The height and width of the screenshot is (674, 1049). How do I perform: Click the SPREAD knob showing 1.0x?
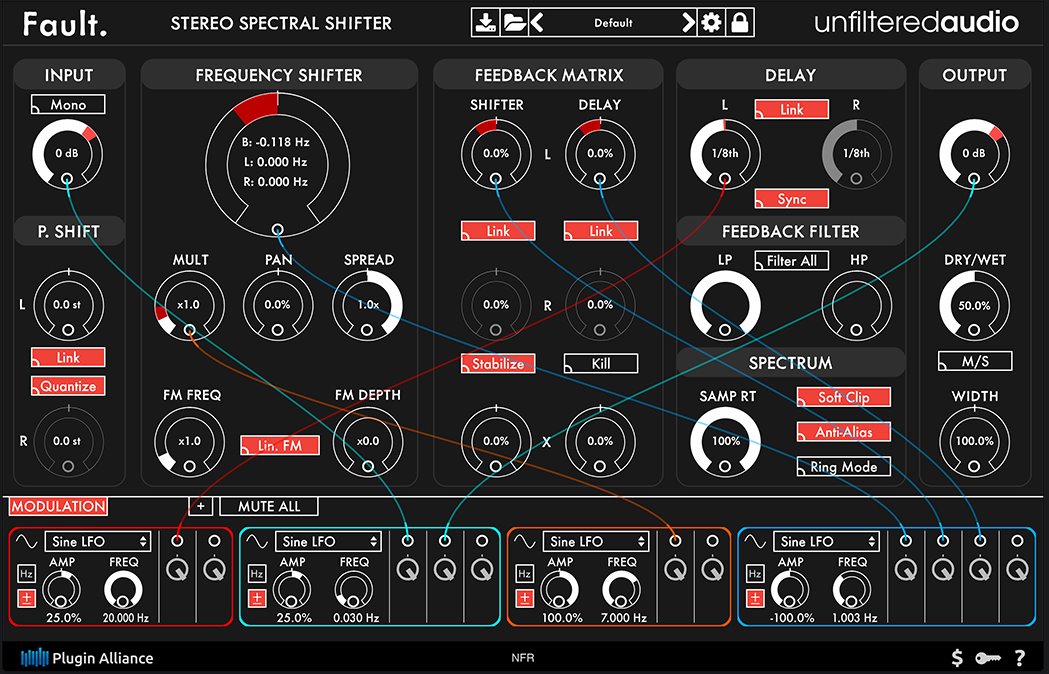pos(367,305)
